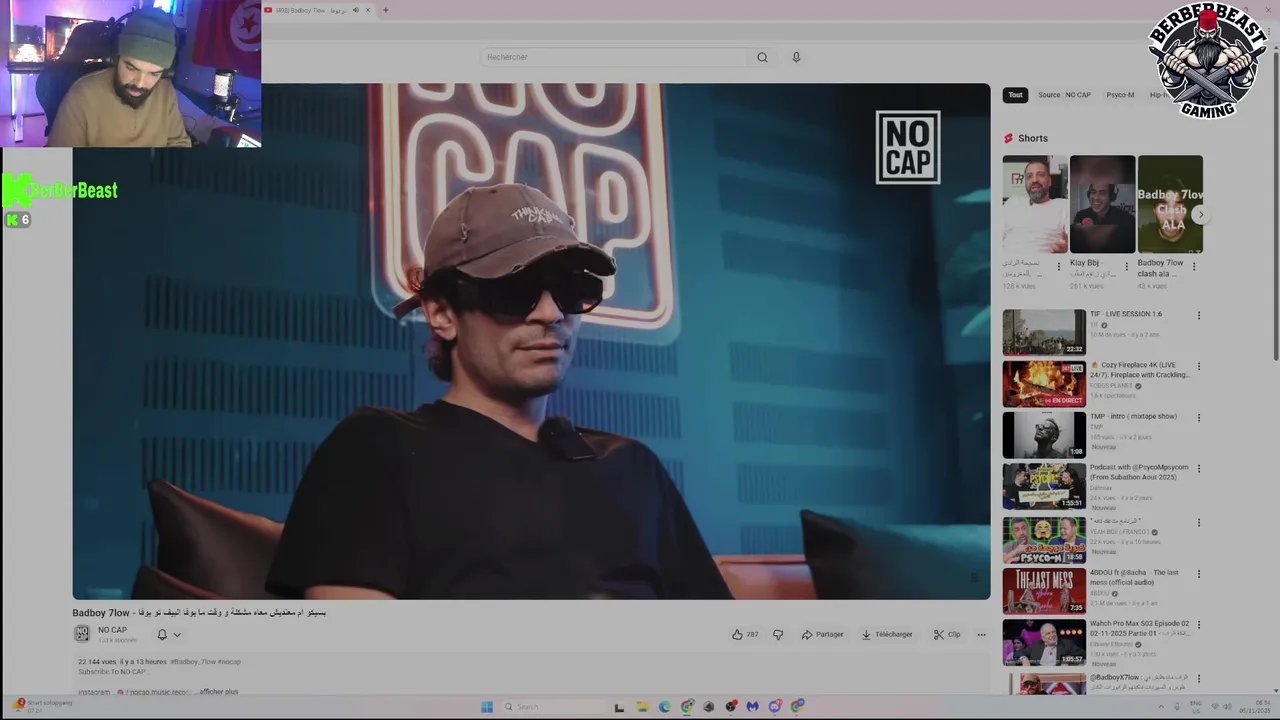The image size is (1280, 720).
Task: Open options for The last mess video
Action: (1199, 574)
